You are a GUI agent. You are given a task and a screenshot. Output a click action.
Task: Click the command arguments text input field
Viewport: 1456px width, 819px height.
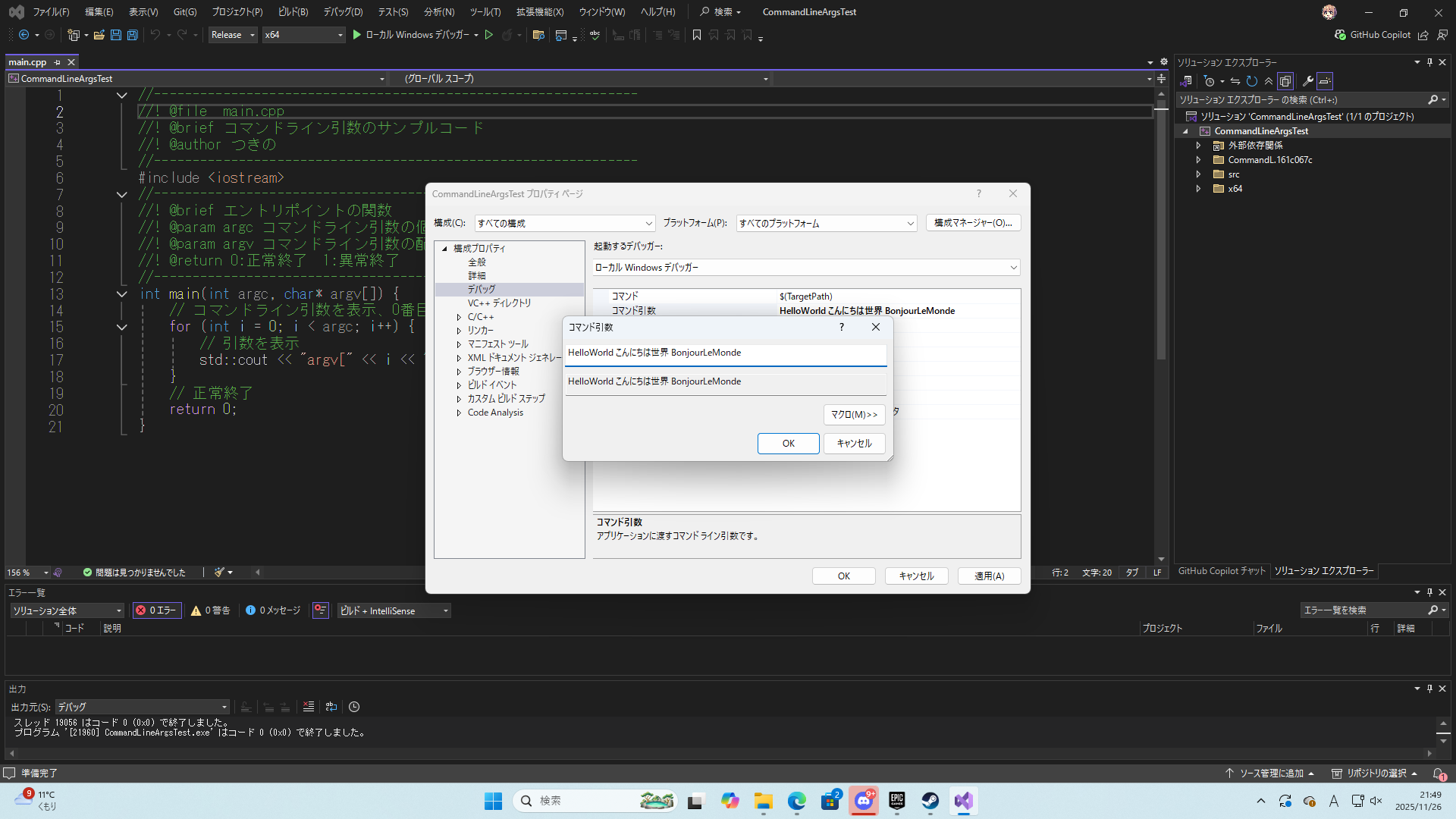[725, 353]
